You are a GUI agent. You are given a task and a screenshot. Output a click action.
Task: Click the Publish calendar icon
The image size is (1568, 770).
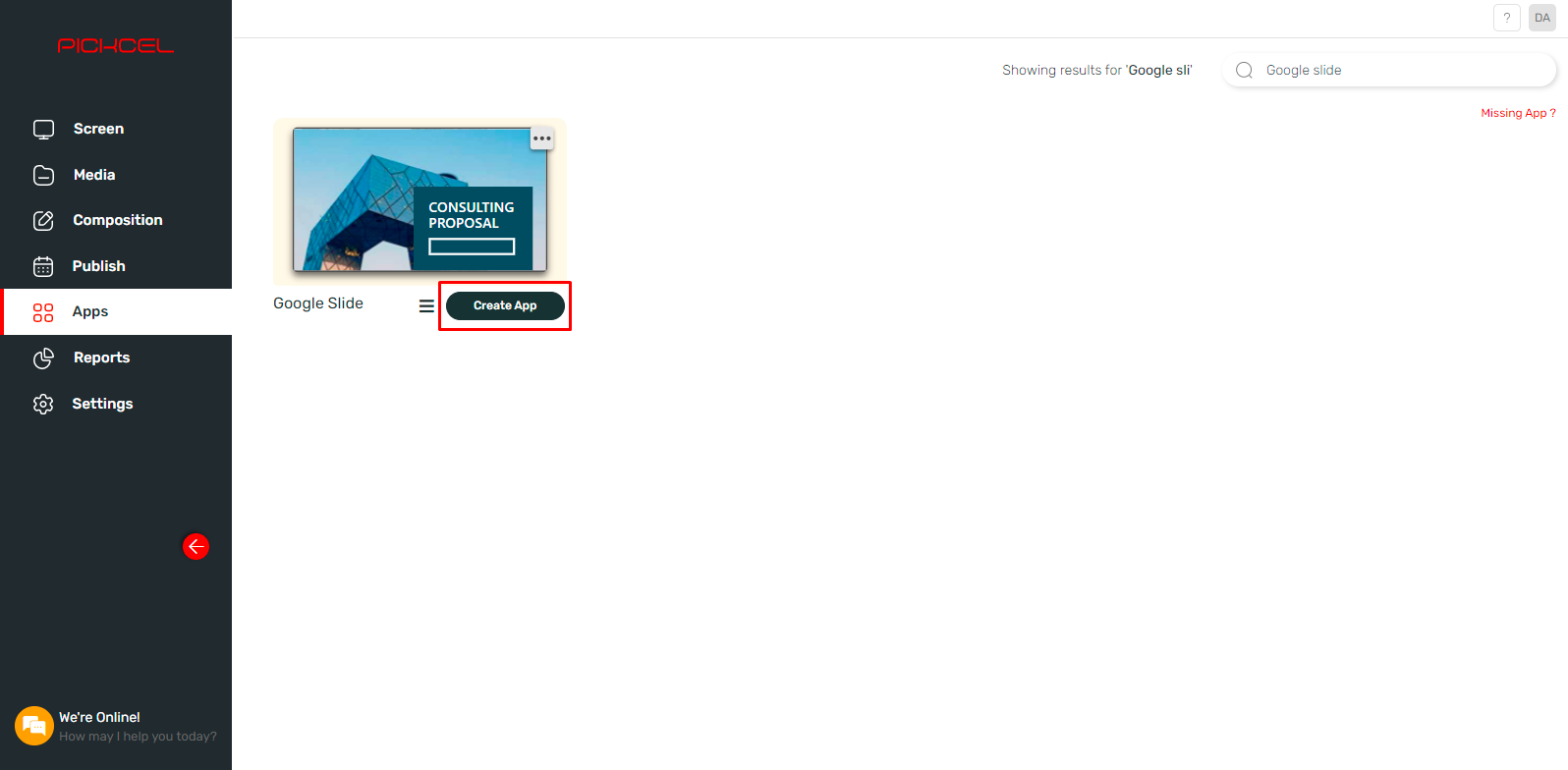[x=43, y=266]
